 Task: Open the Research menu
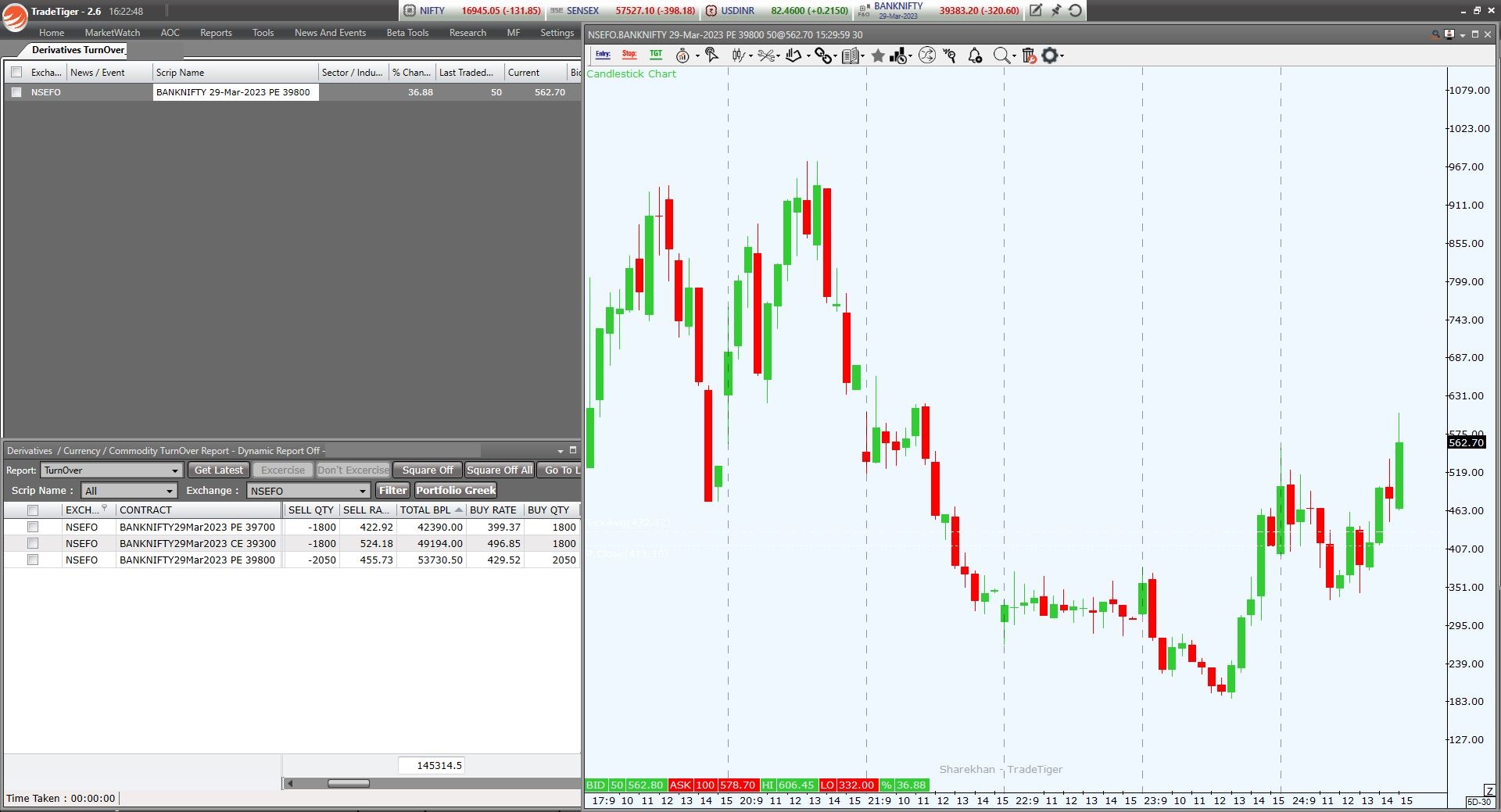tap(467, 33)
